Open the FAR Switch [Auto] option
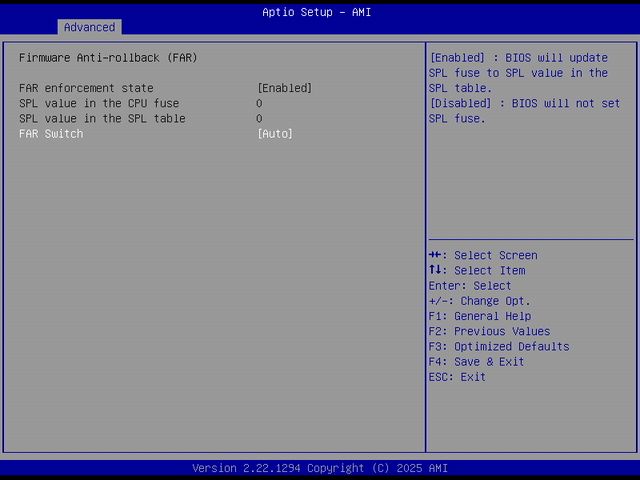640x480 pixels. [x=275, y=134]
